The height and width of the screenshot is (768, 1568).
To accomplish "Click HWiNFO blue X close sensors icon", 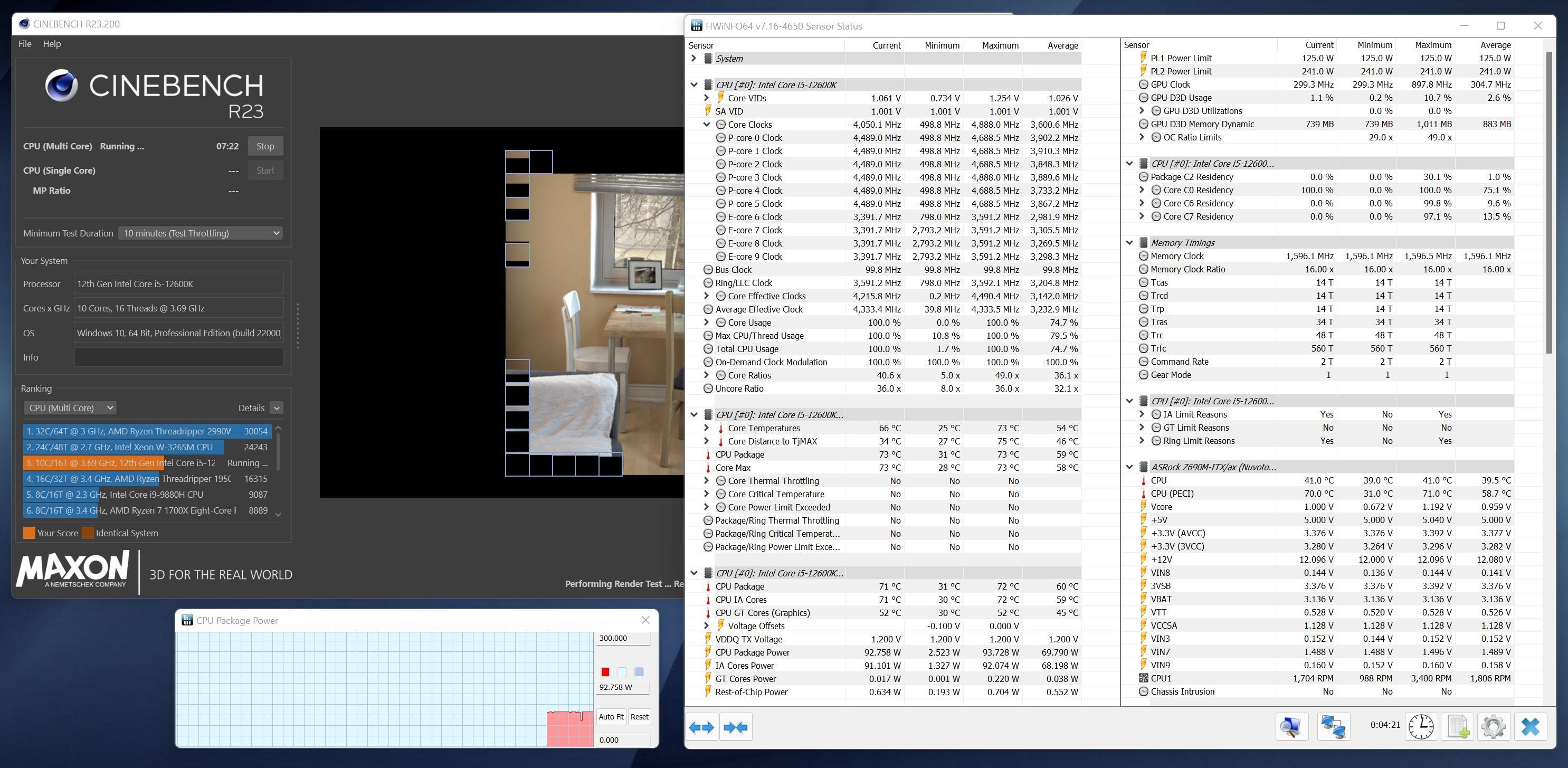I will 1530,726.
